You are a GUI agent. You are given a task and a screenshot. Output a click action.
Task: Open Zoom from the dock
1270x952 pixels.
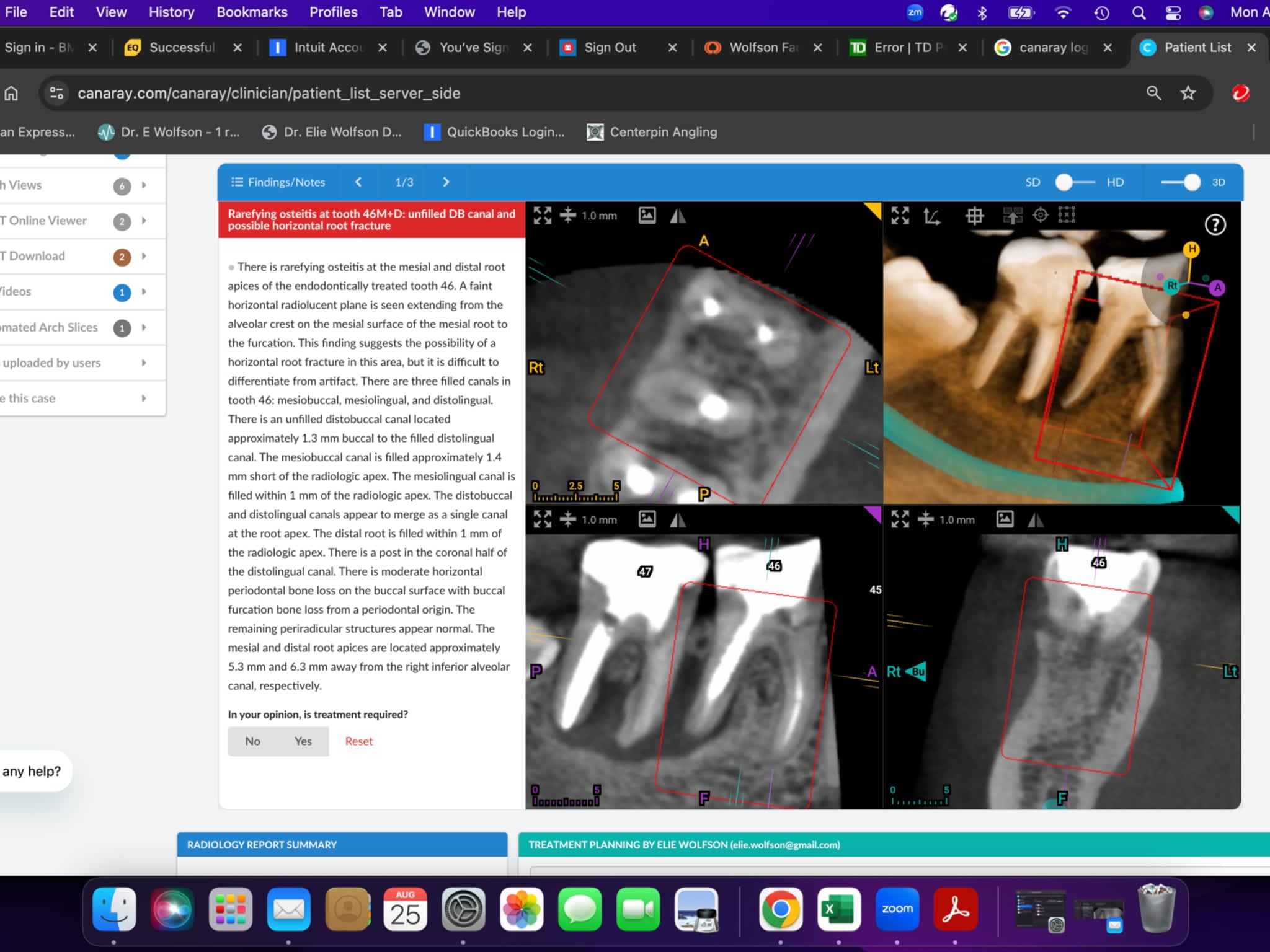coord(897,909)
